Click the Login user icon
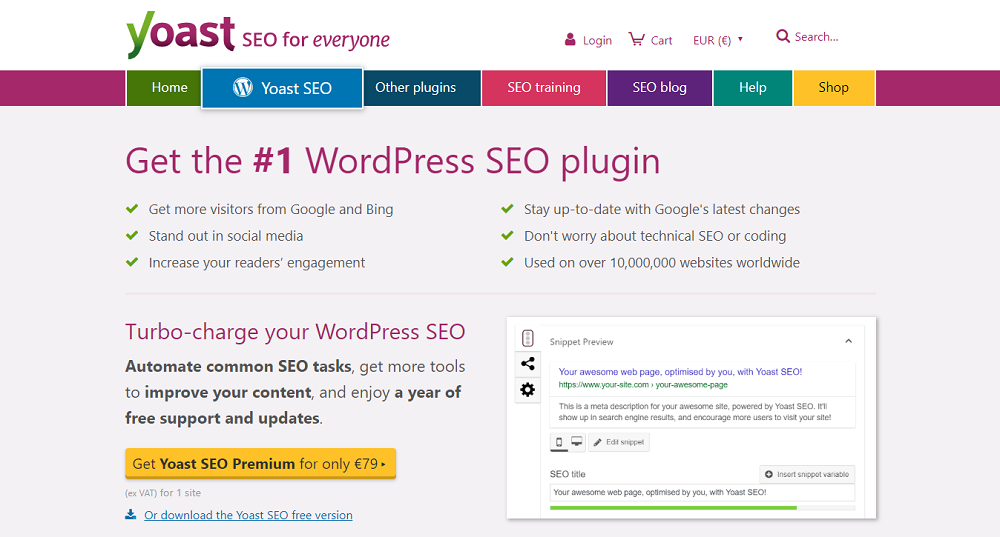The height and width of the screenshot is (537, 1000). coord(570,40)
